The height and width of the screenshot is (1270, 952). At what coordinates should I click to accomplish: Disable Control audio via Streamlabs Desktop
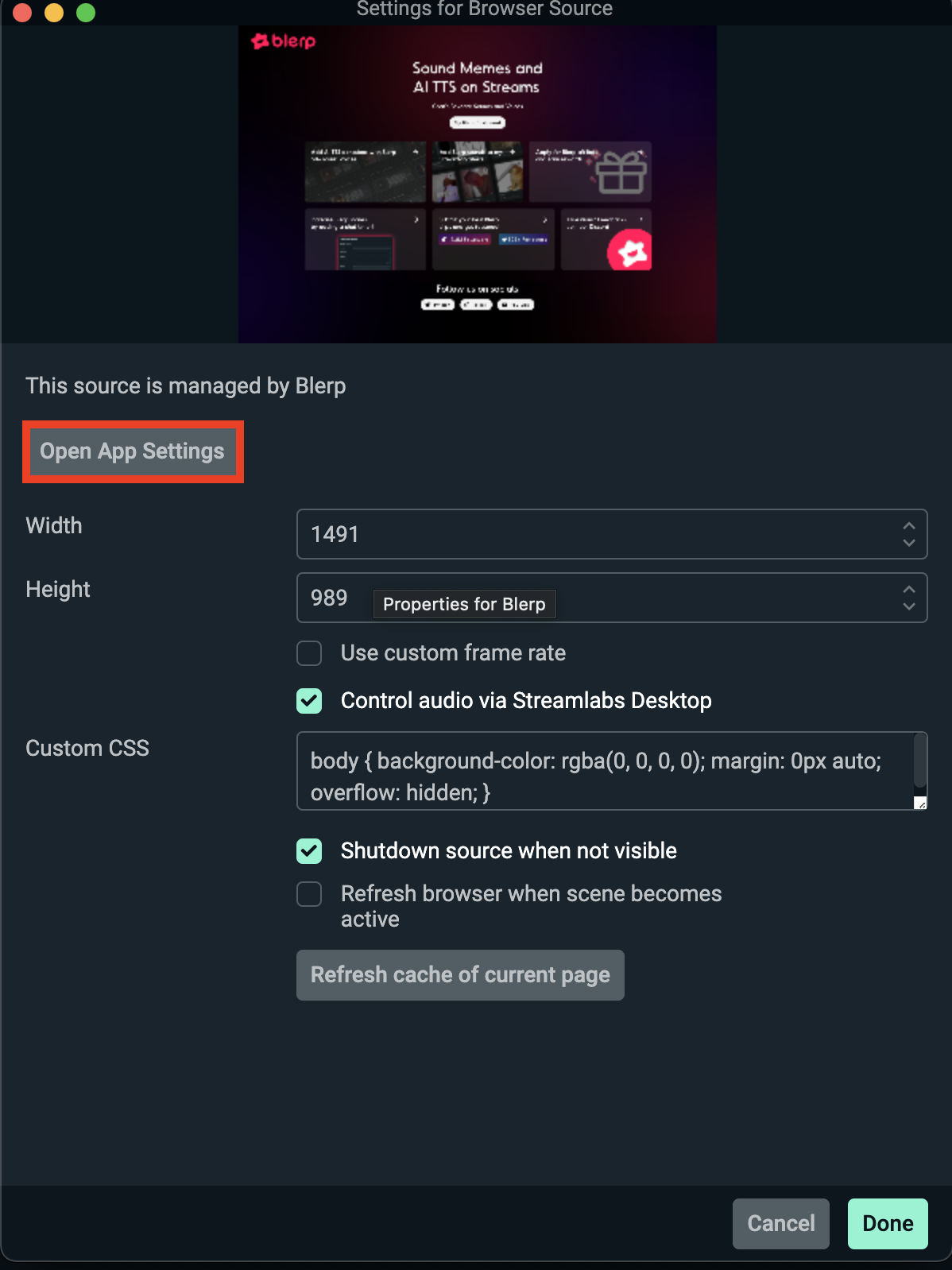point(309,700)
